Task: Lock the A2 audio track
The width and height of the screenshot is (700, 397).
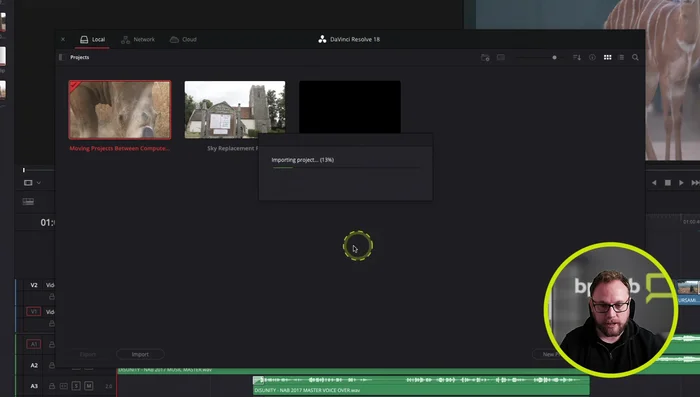Action: click(x=52, y=365)
